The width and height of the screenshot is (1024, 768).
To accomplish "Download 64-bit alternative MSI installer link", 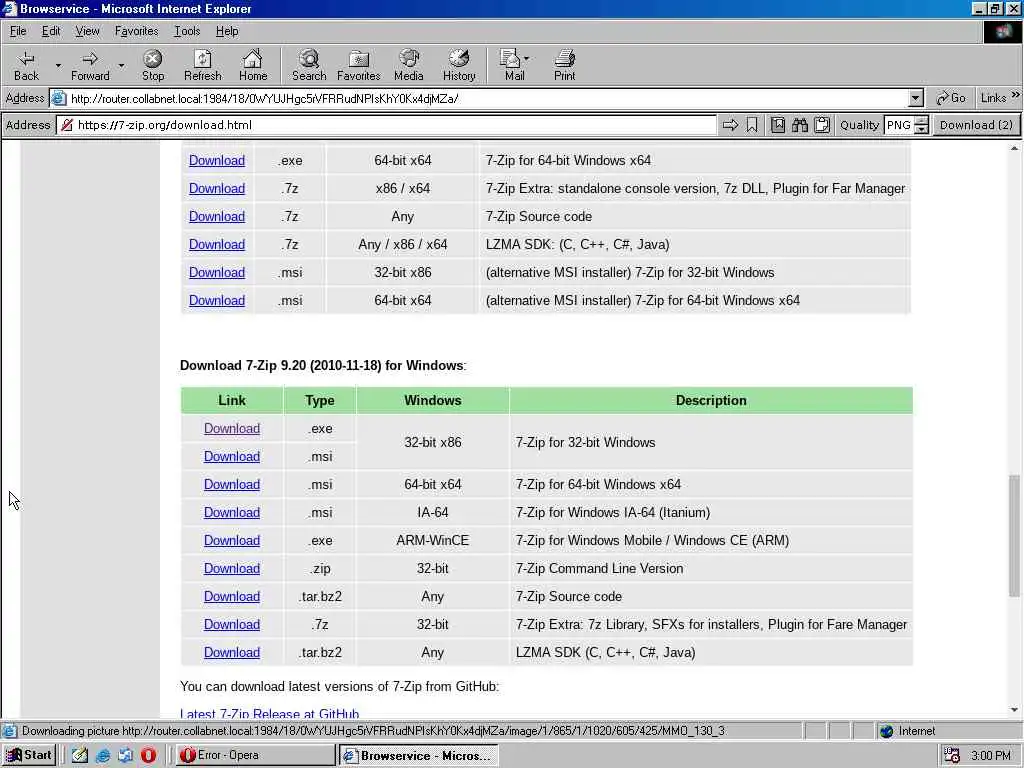I will point(217,300).
